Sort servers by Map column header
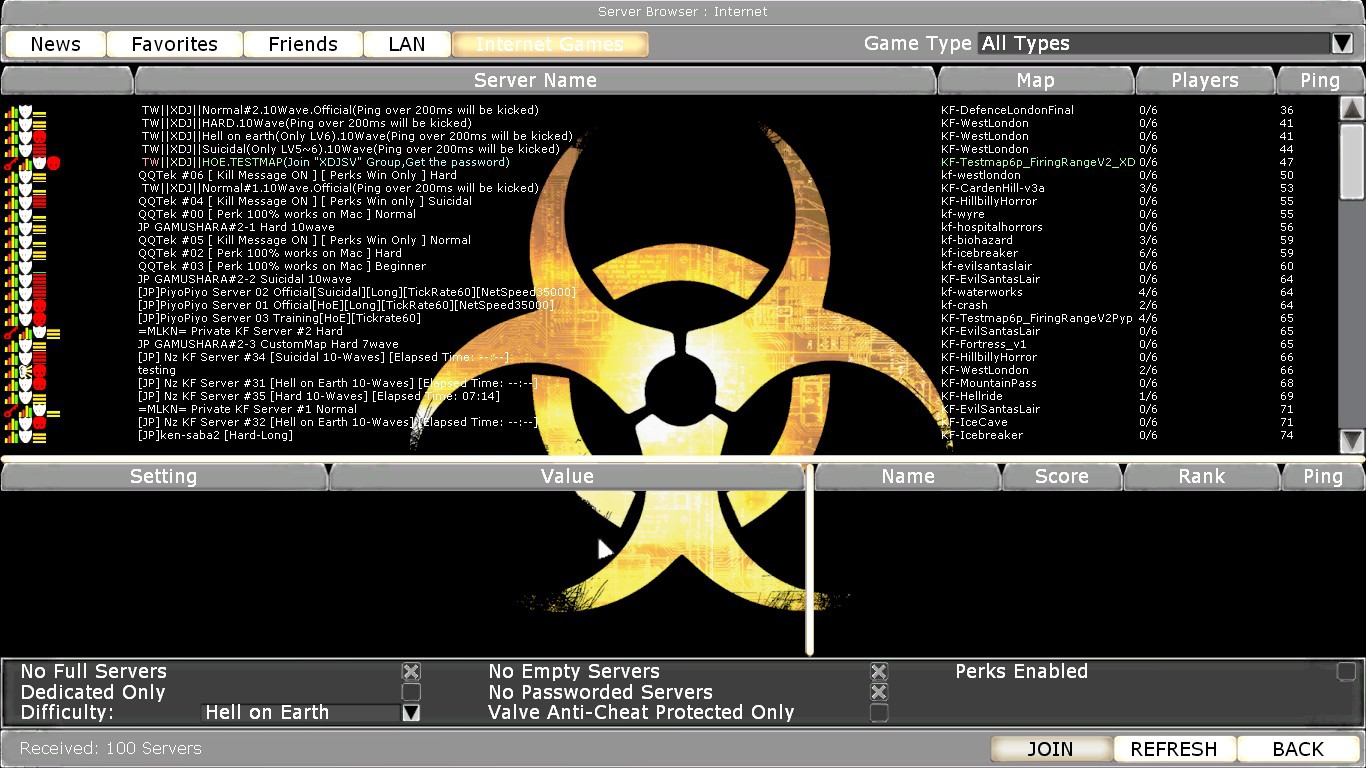This screenshot has height=768, width=1366. point(1036,80)
